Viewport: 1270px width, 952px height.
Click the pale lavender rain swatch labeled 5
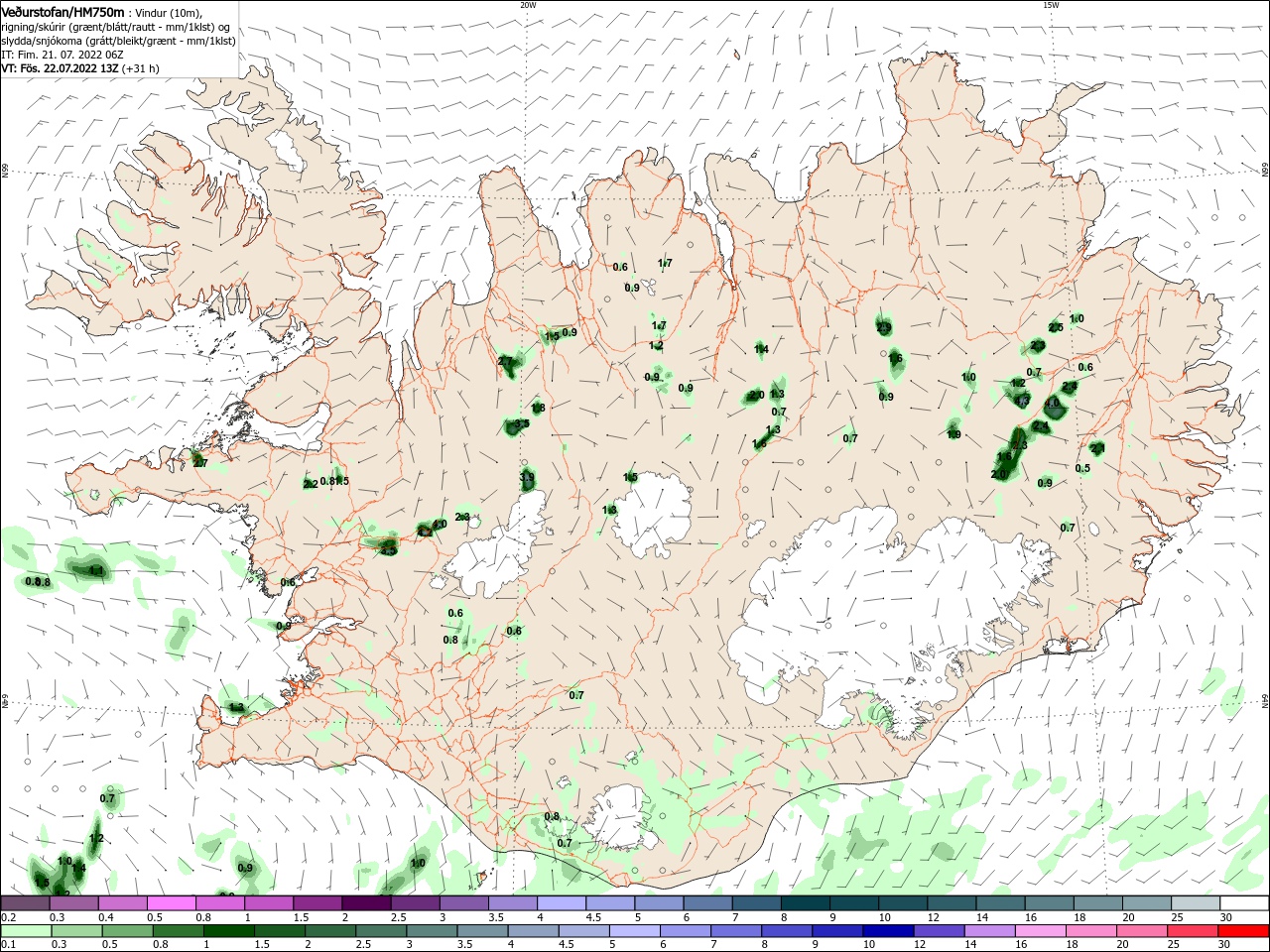click(x=634, y=931)
